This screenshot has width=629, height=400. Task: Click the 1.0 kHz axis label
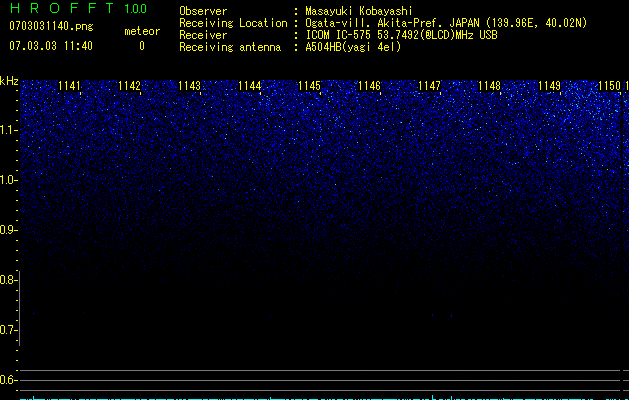click(x=8, y=180)
